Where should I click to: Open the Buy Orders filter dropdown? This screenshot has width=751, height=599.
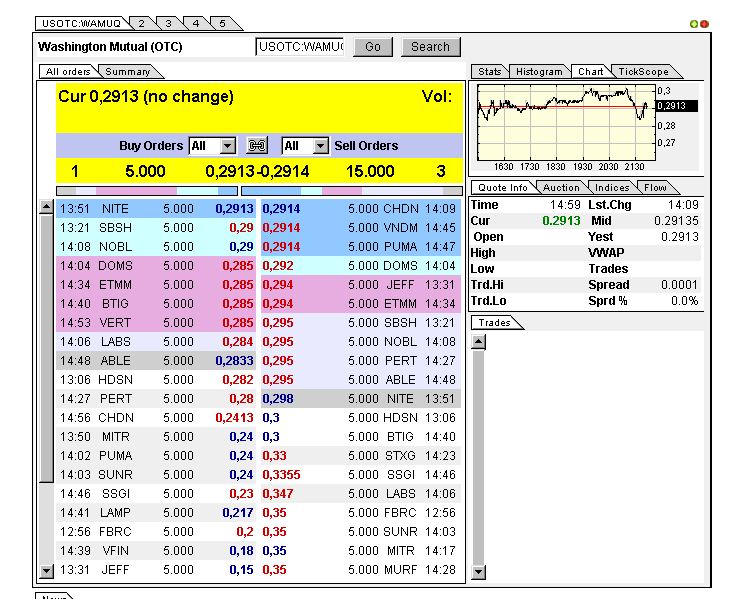point(227,146)
